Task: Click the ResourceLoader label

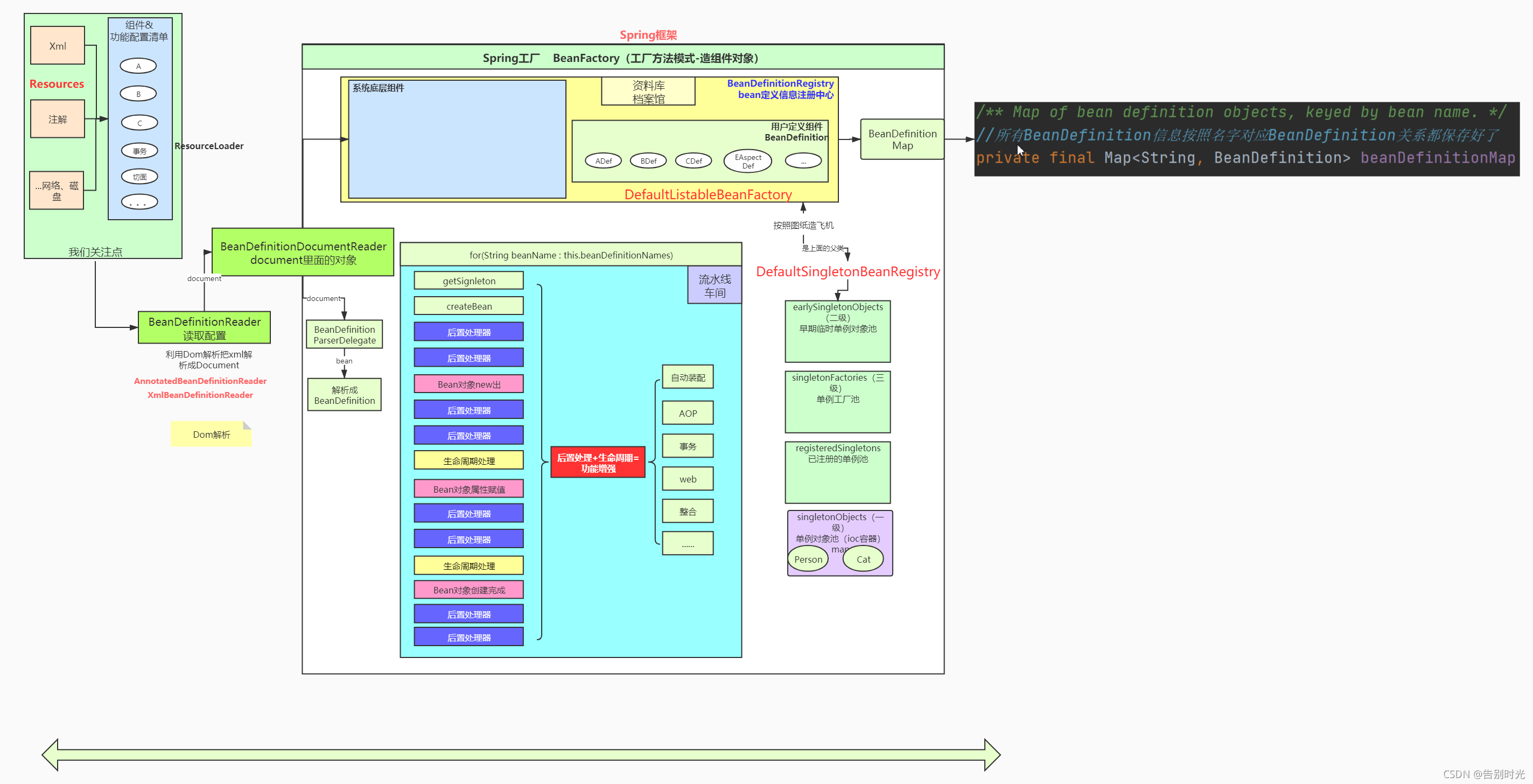Action: [209, 146]
